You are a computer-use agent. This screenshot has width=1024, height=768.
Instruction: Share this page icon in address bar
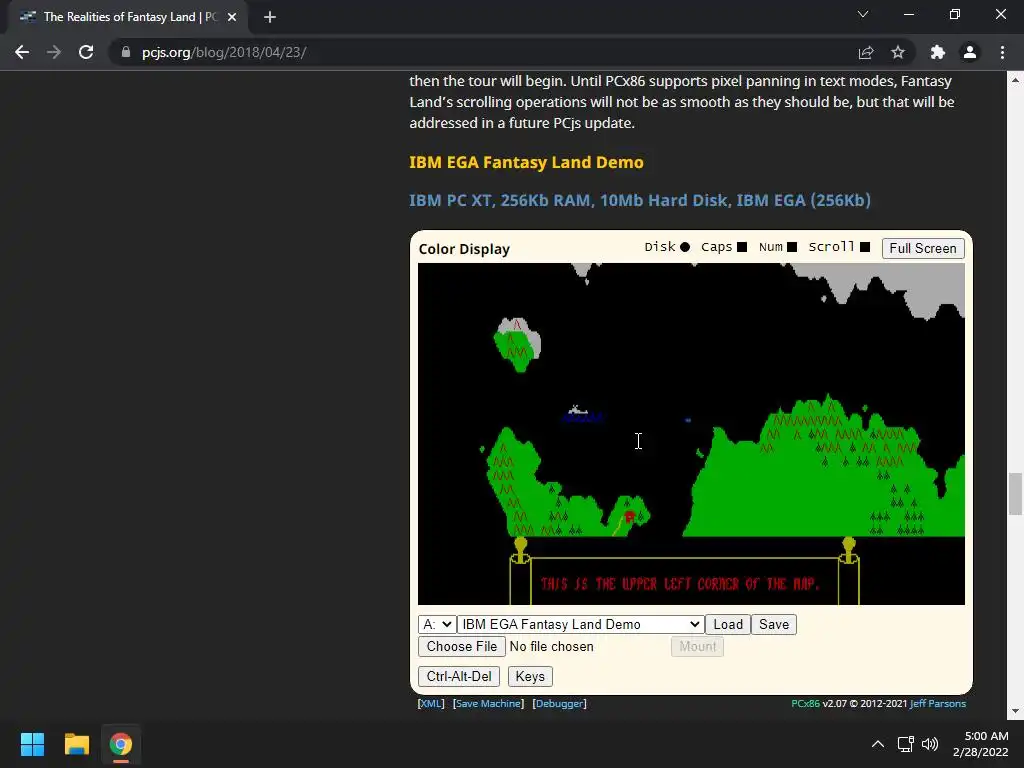[866, 52]
